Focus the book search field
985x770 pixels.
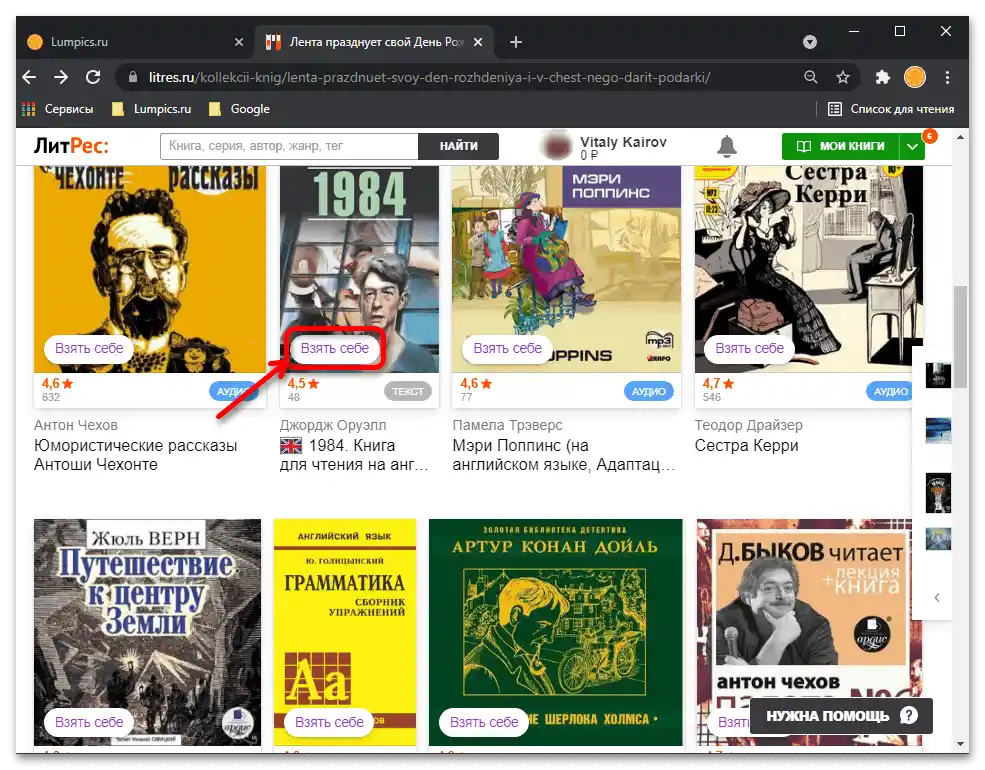pos(289,146)
